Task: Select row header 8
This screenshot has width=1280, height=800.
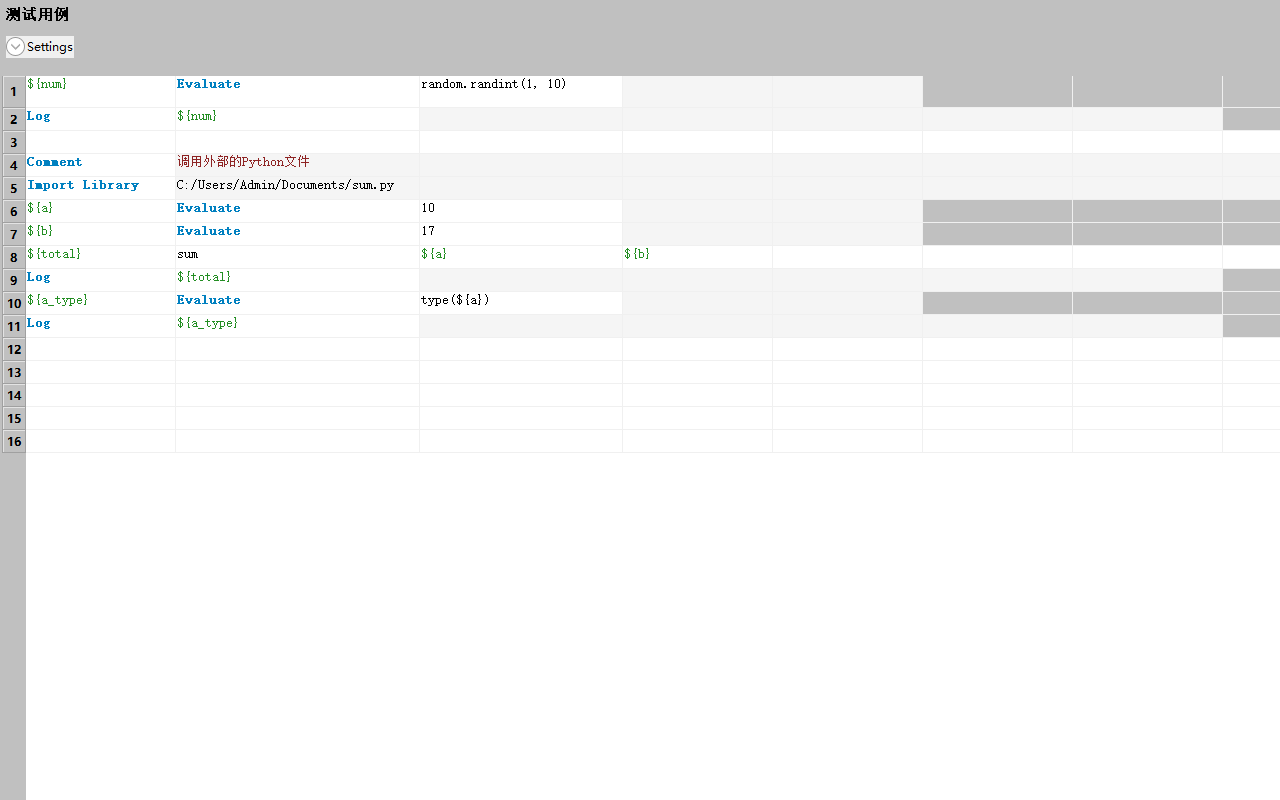Action: click(14, 257)
